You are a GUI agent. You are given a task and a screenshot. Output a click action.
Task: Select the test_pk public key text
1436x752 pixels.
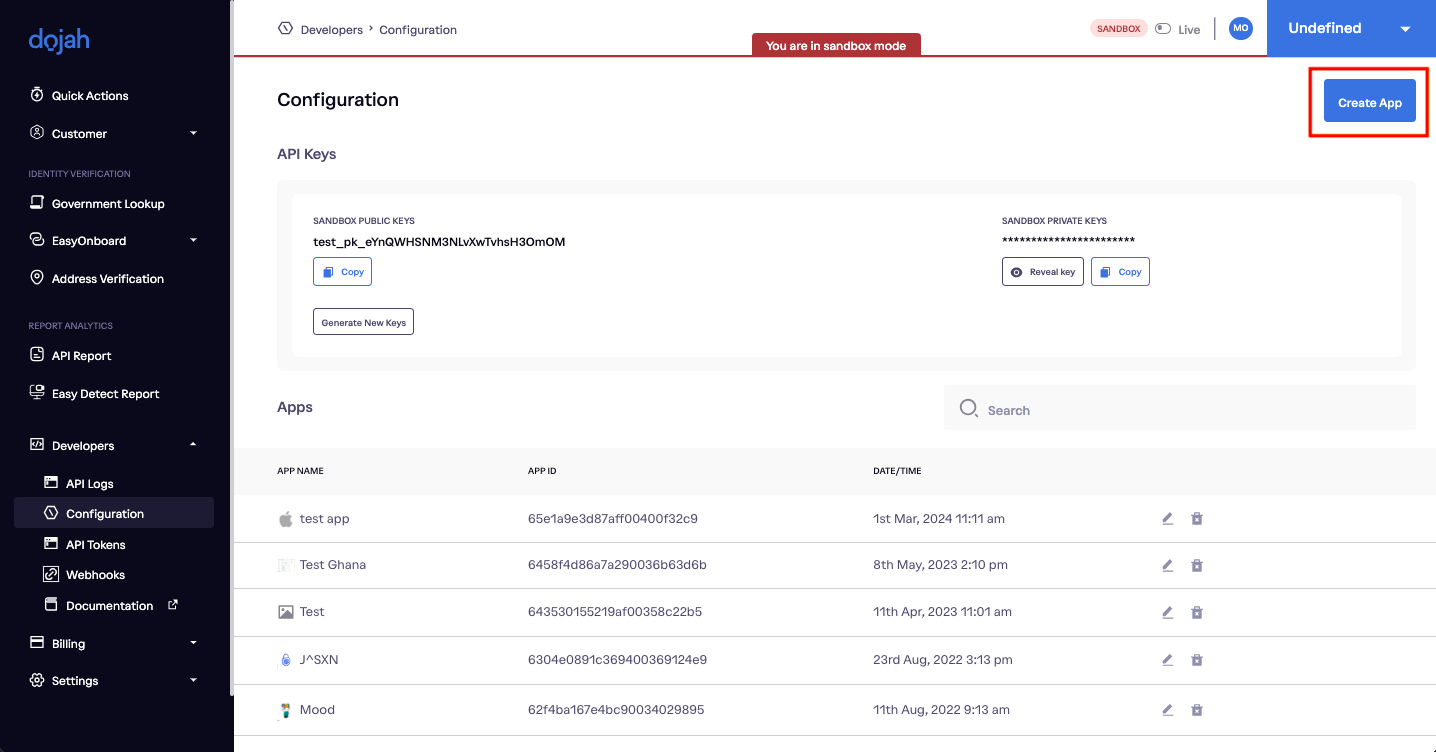point(439,242)
